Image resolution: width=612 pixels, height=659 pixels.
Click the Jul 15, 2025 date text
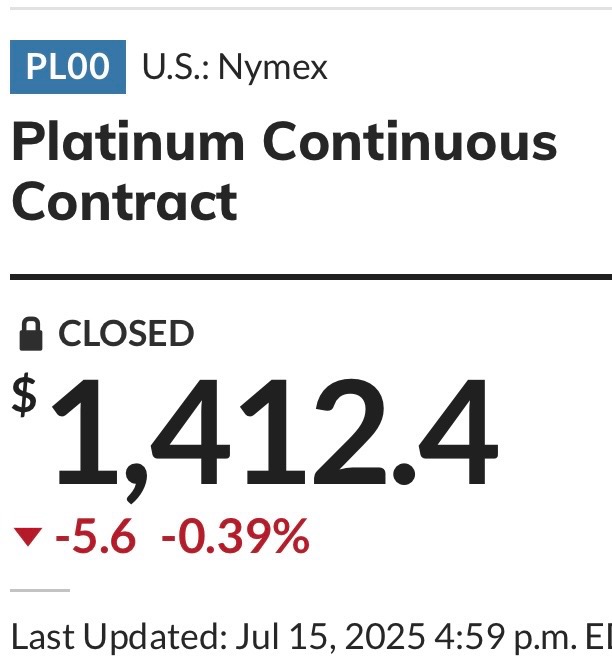(x=330, y=636)
